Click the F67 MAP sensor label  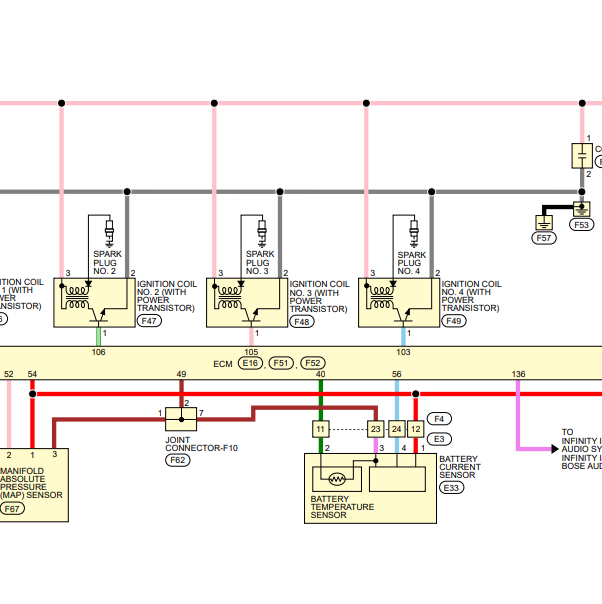pyautogui.click(x=12, y=509)
